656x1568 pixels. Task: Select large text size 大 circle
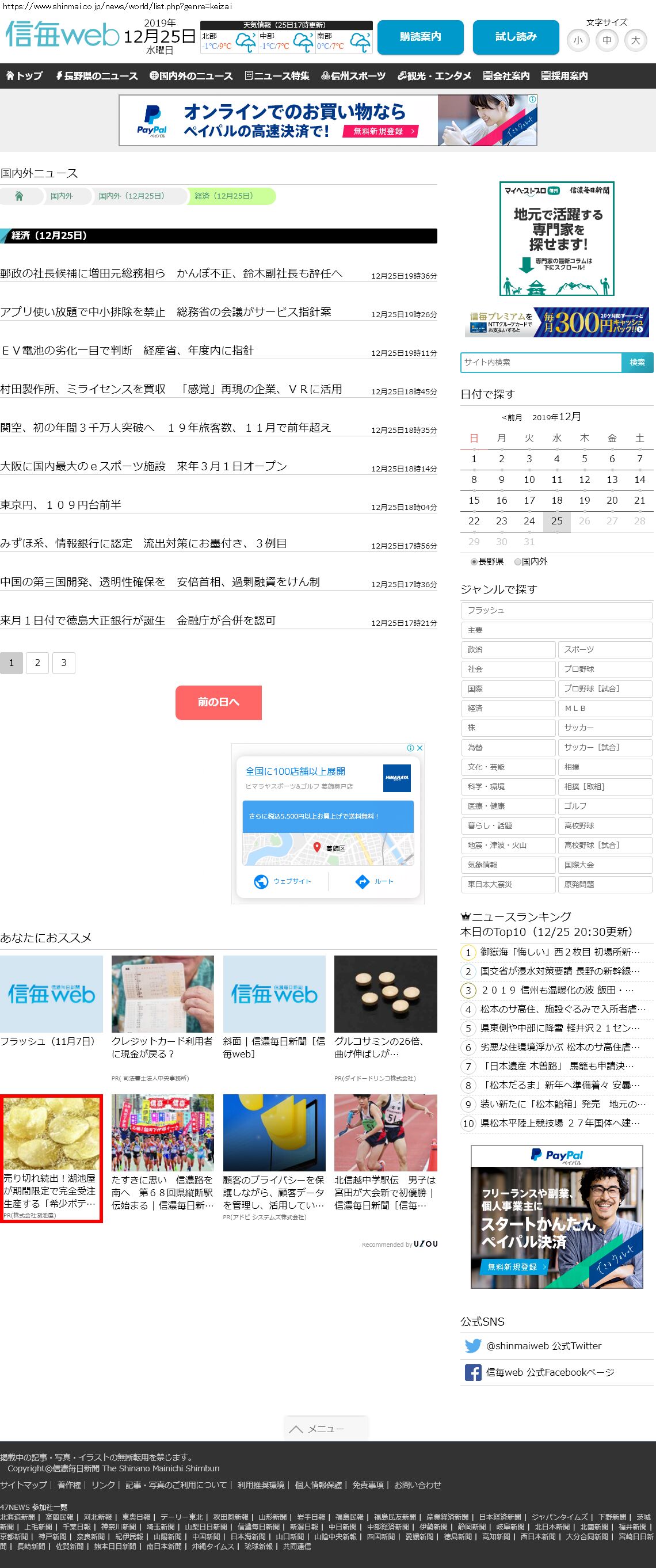(635, 41)
